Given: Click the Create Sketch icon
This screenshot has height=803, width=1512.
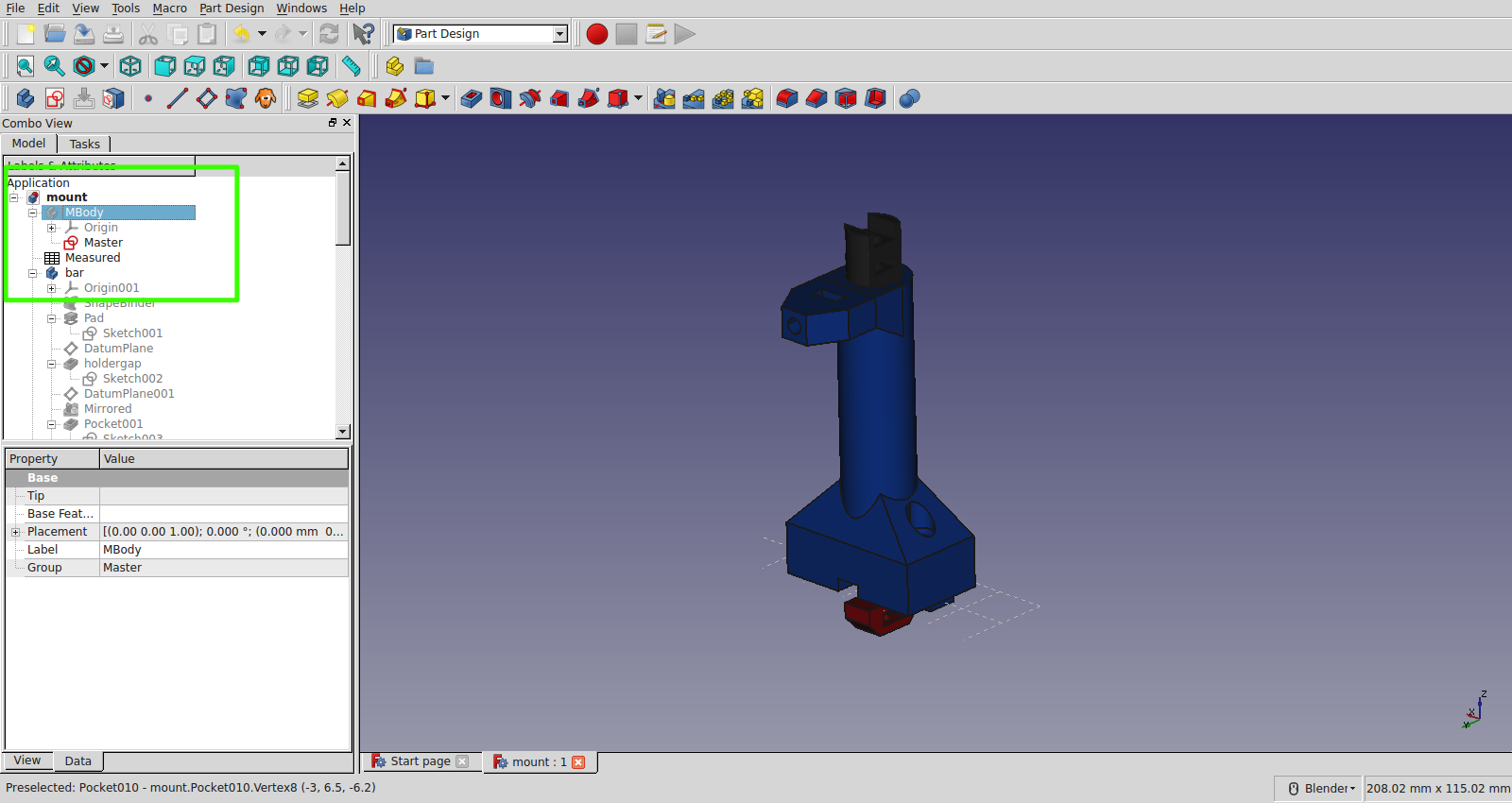Looking at the screenshot, I should coord(55,98).
